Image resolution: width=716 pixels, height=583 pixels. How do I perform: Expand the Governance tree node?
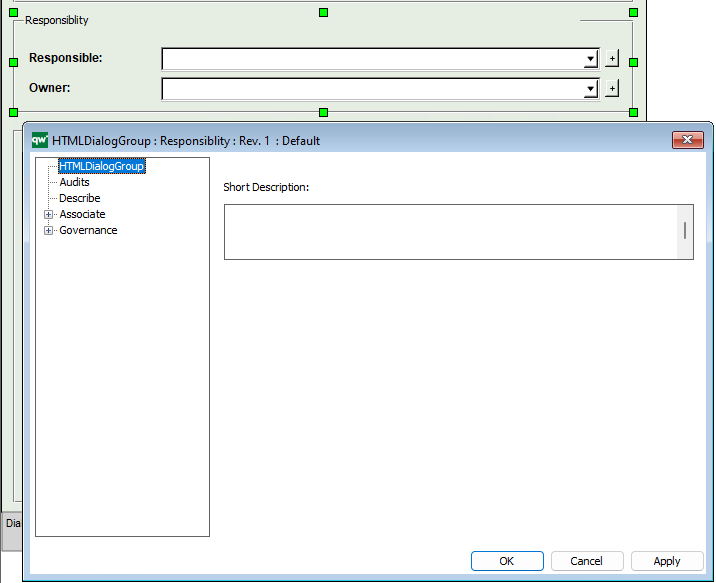point(48,230)
